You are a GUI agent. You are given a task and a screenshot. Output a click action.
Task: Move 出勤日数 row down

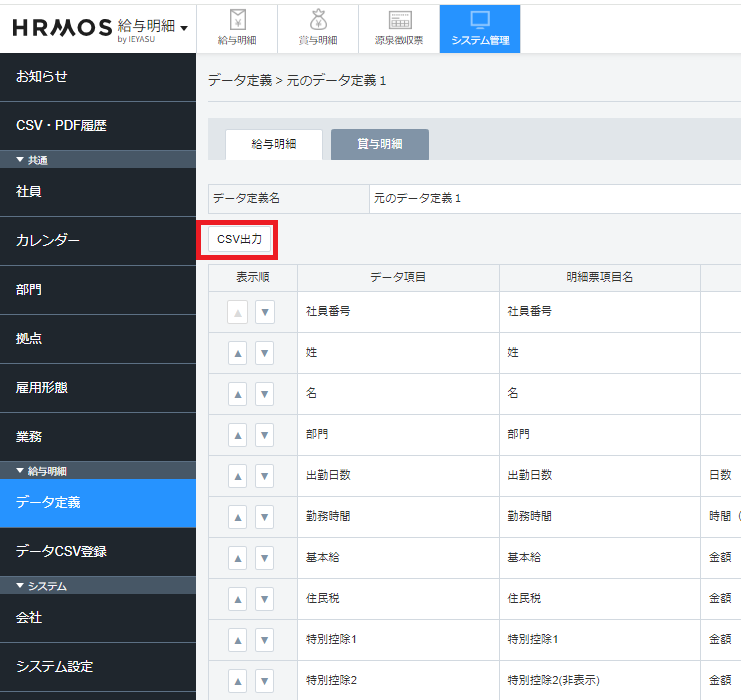pyautogui.click(x=265, y=476)
